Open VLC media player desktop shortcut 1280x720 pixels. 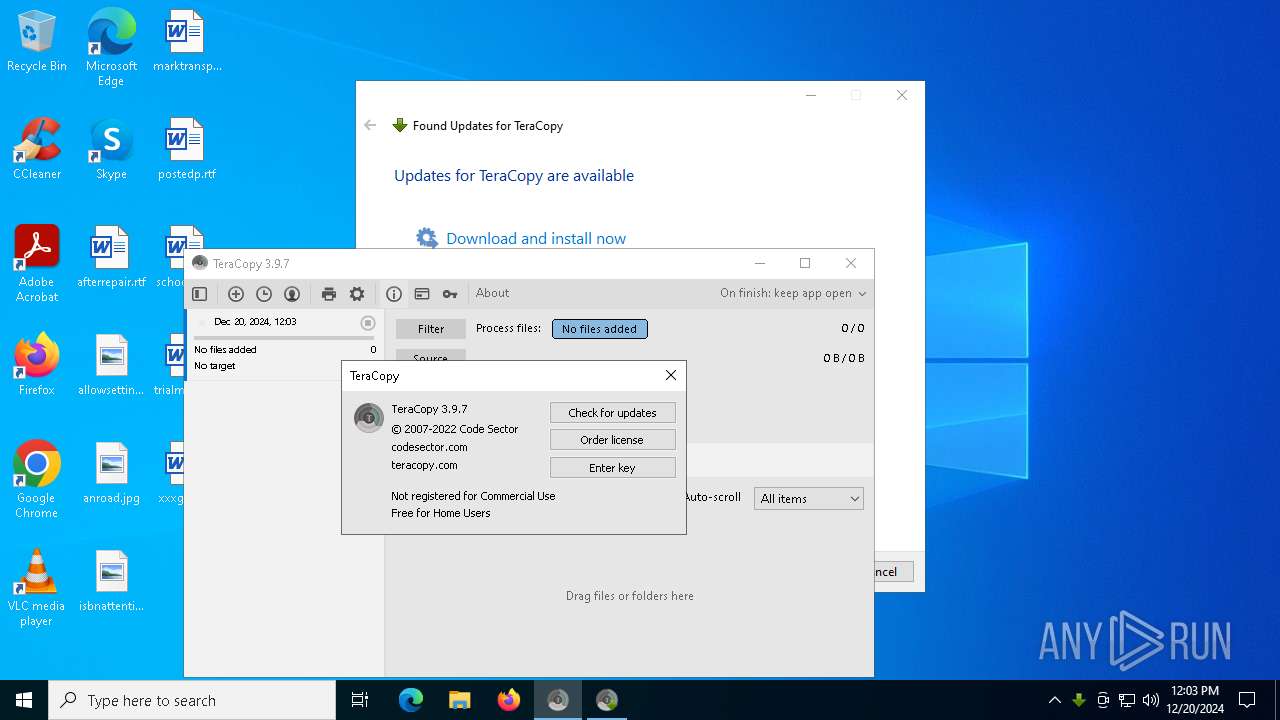tap(37, 588)
